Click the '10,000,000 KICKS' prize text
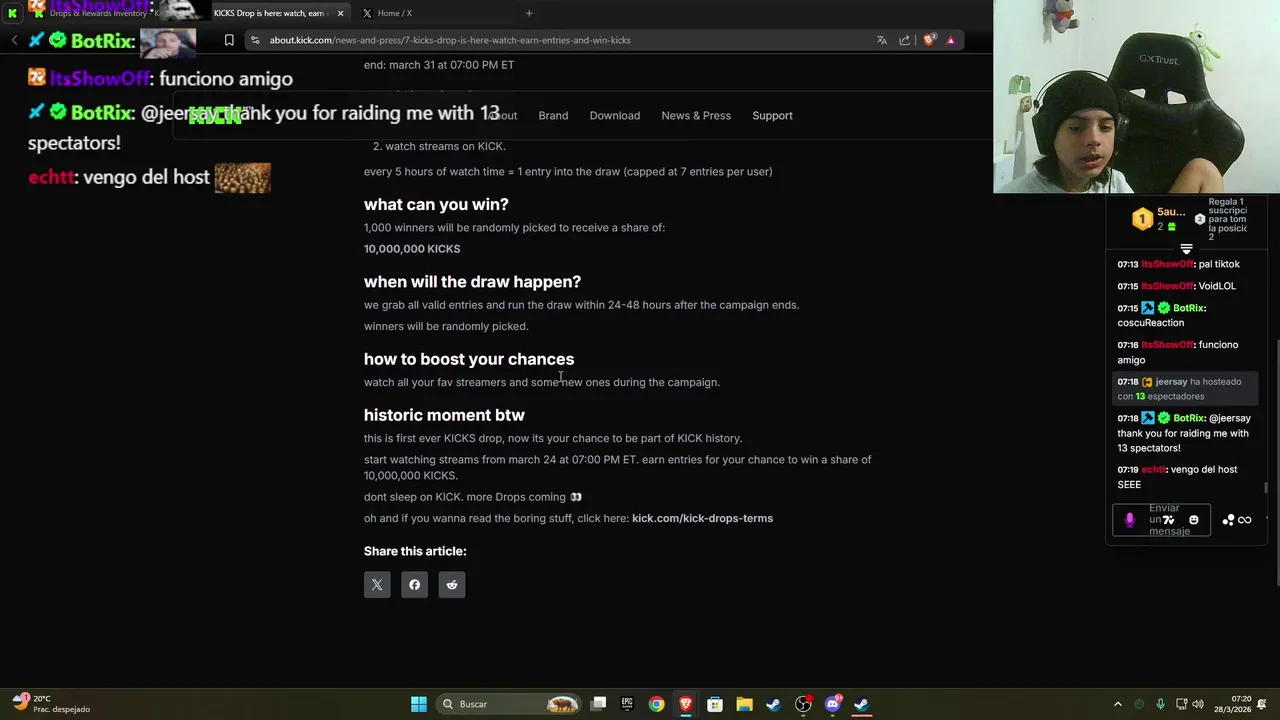Viewport: 1280px width, 720px height. click(412, 249)
